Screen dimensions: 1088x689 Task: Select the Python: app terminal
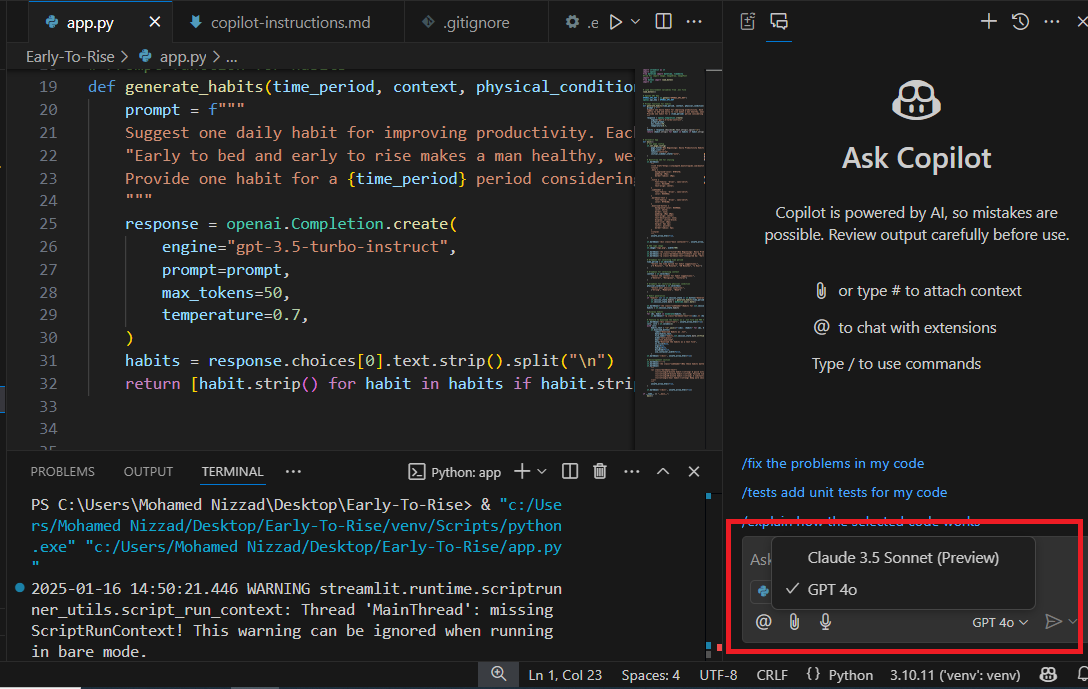point(455,473)
